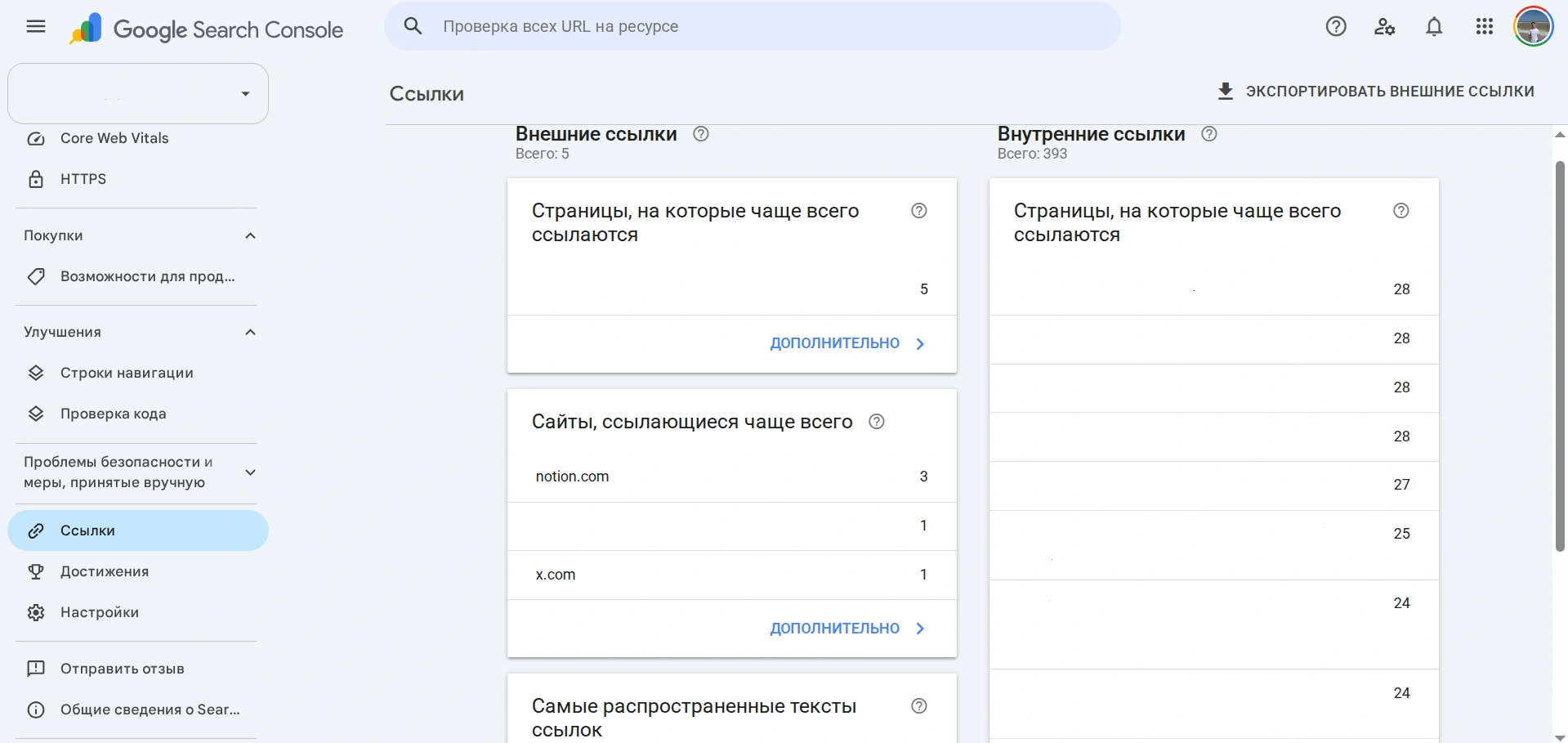Open Строки навигации report
The height and width of the screenshot is (743, 1568).
[x=138, y=373]
